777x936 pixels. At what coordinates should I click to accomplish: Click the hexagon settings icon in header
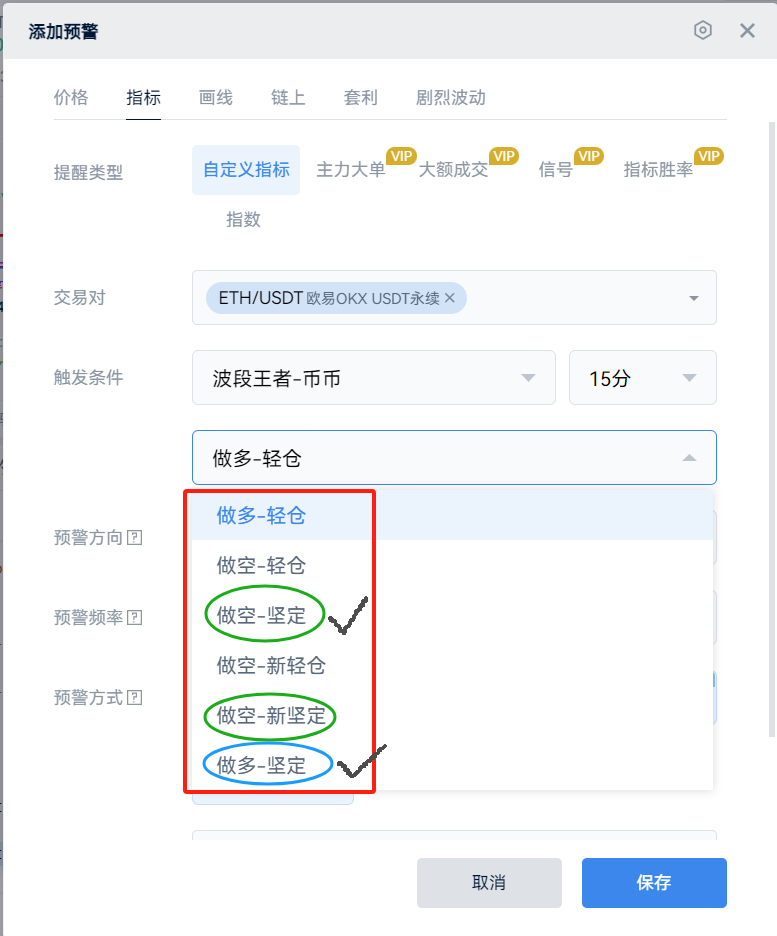point(703,31)
